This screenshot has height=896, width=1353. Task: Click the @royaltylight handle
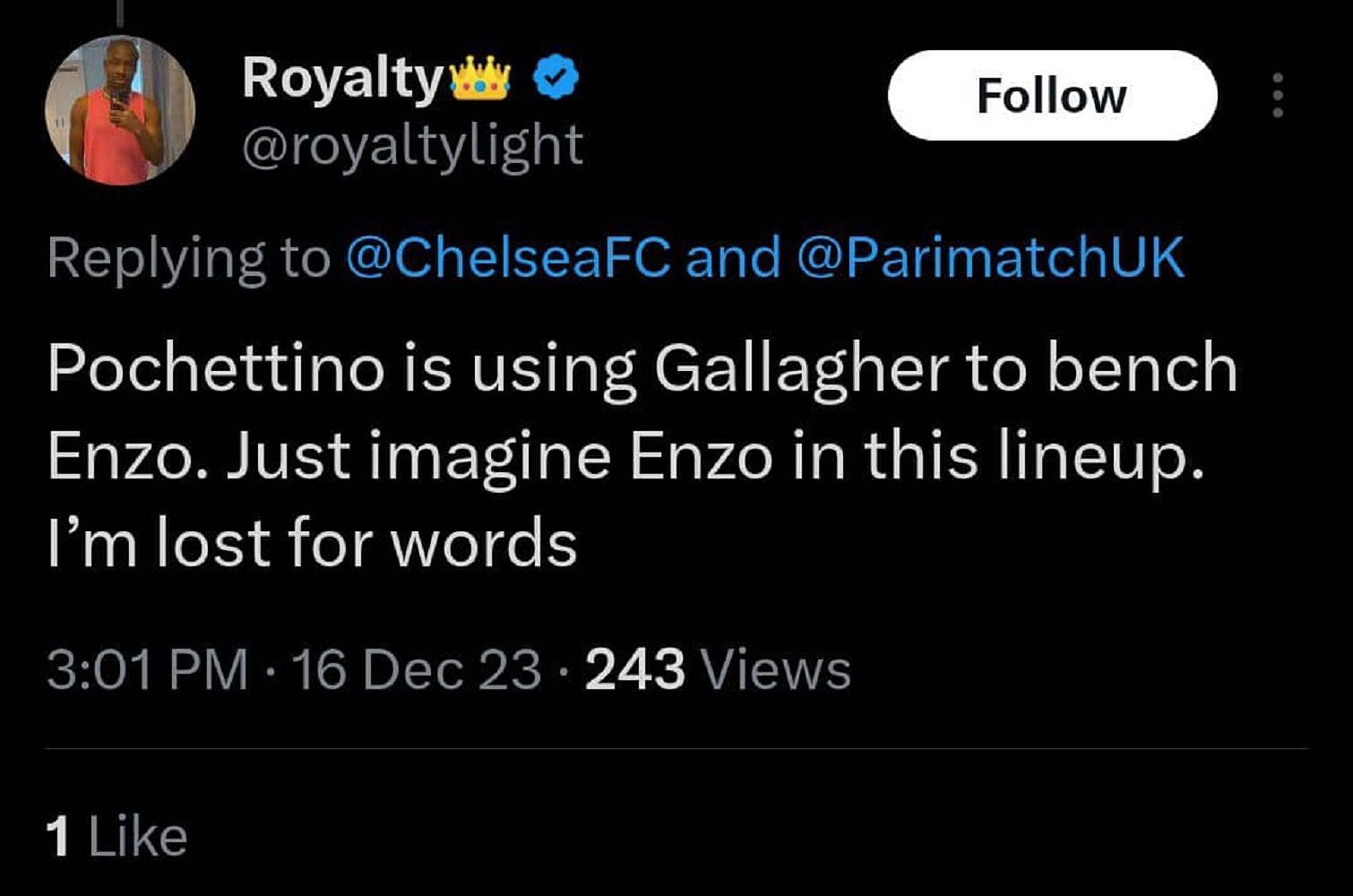point(412,143)
